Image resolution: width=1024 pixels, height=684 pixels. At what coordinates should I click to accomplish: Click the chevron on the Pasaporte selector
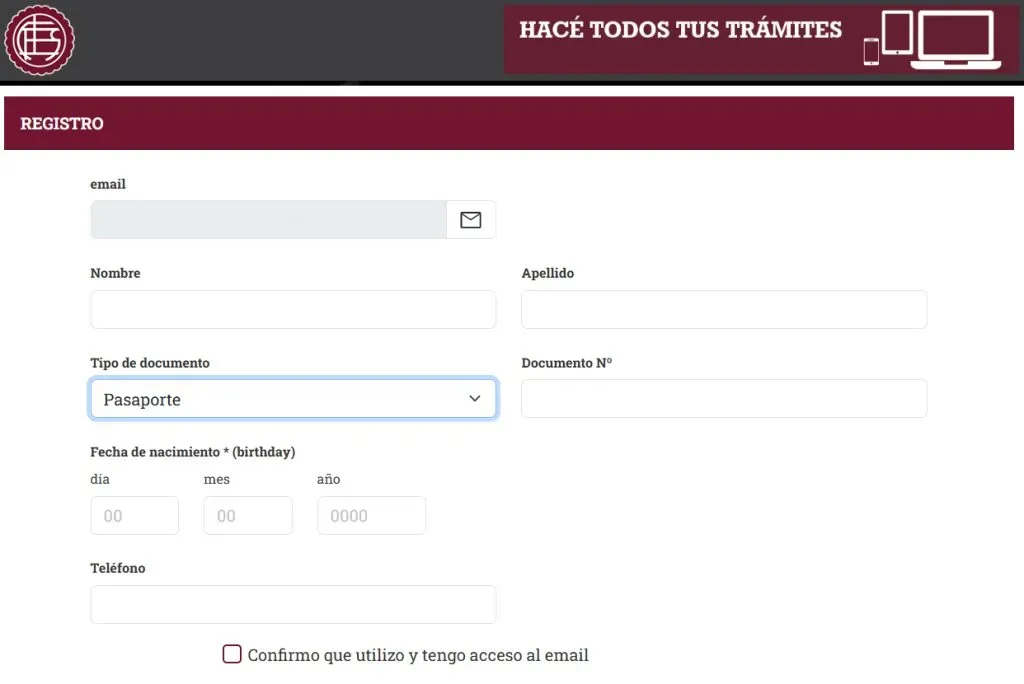click(x=474, y=398)
